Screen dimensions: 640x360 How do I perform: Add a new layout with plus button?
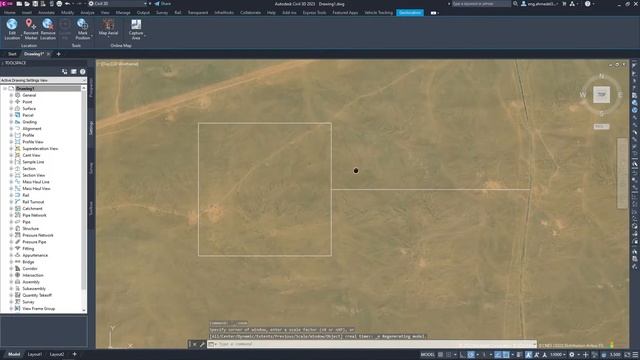pos(74,354)
